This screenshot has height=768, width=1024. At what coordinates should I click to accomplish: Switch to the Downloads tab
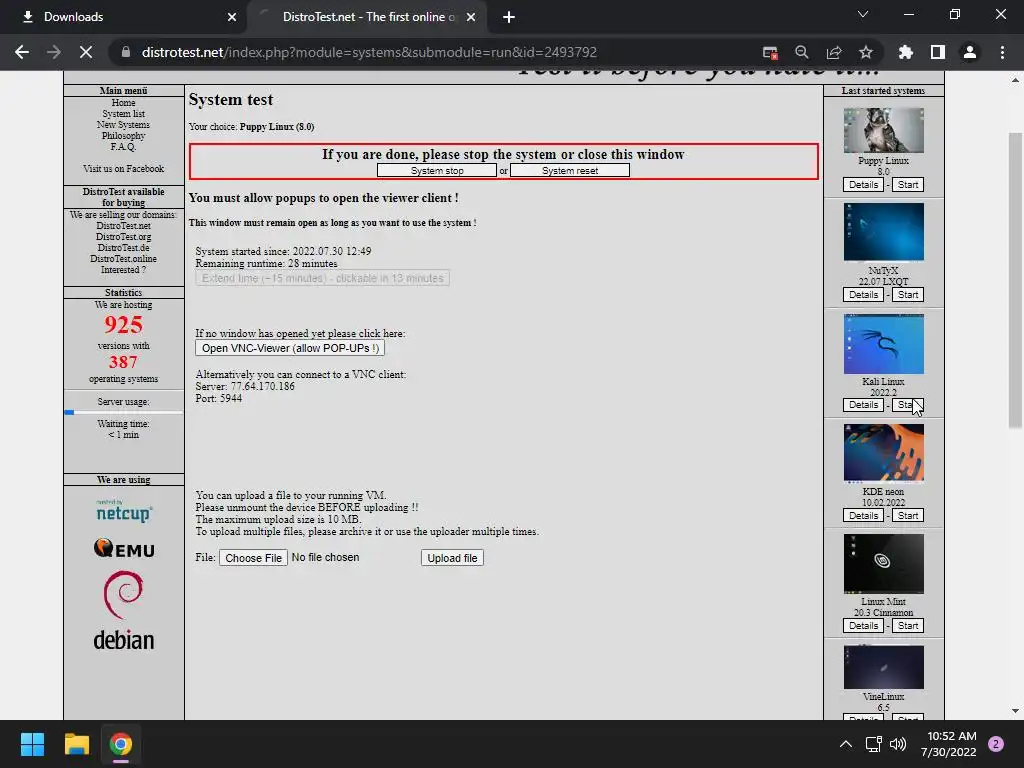tap(124, 17)
